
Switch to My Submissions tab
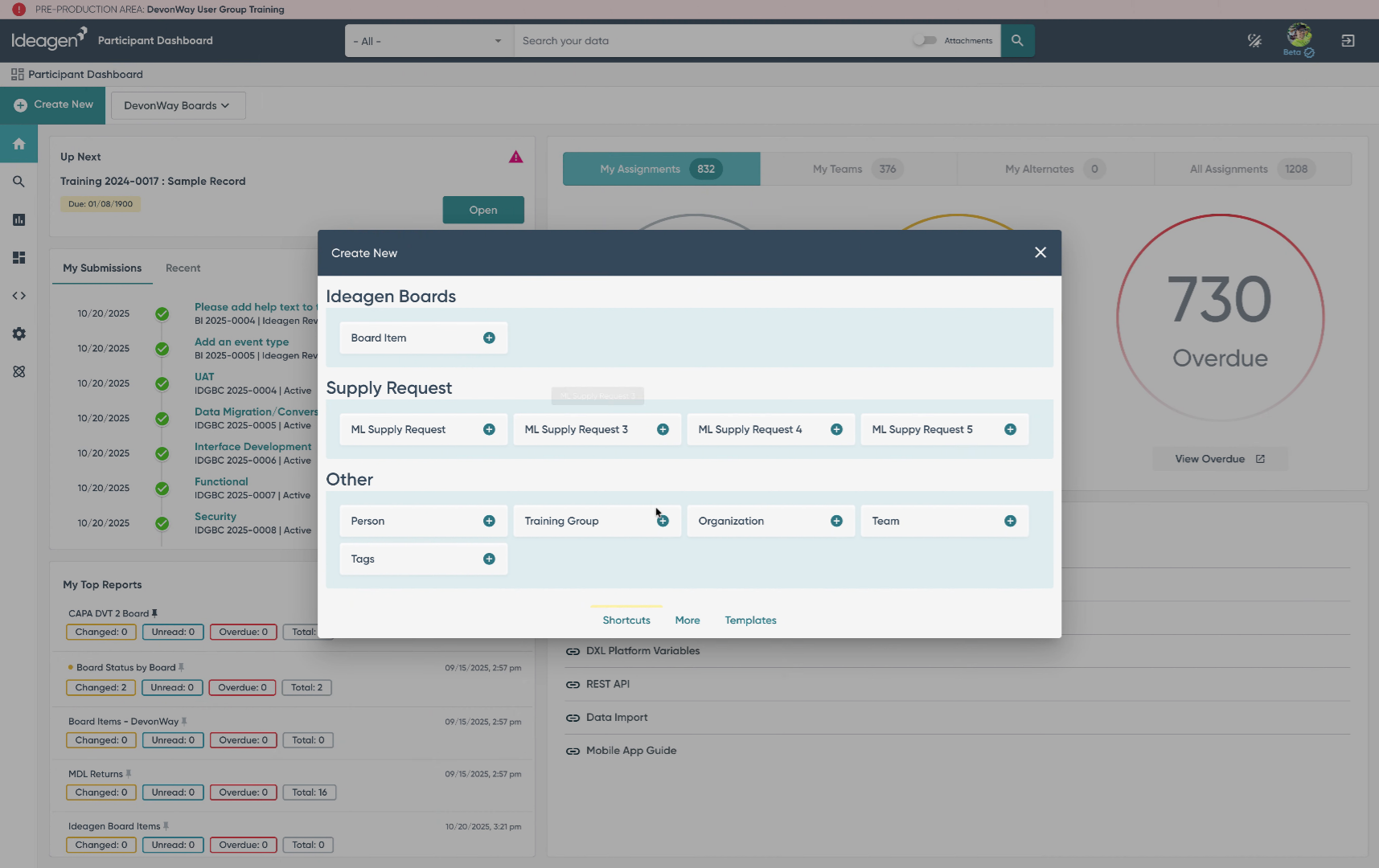click(x=102, y=268)
